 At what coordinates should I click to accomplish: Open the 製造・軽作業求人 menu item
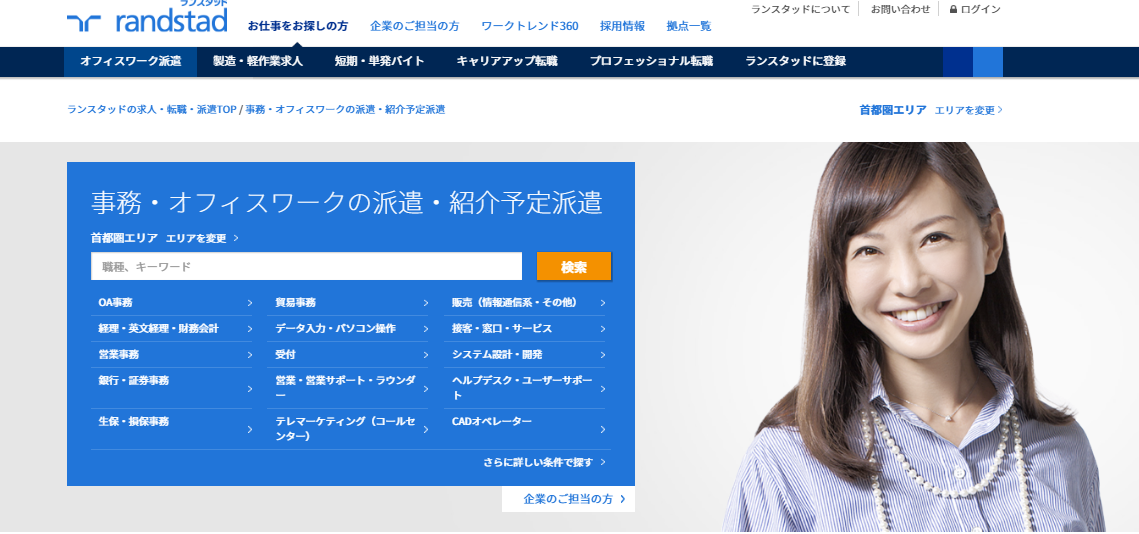(x=258, y=62)
